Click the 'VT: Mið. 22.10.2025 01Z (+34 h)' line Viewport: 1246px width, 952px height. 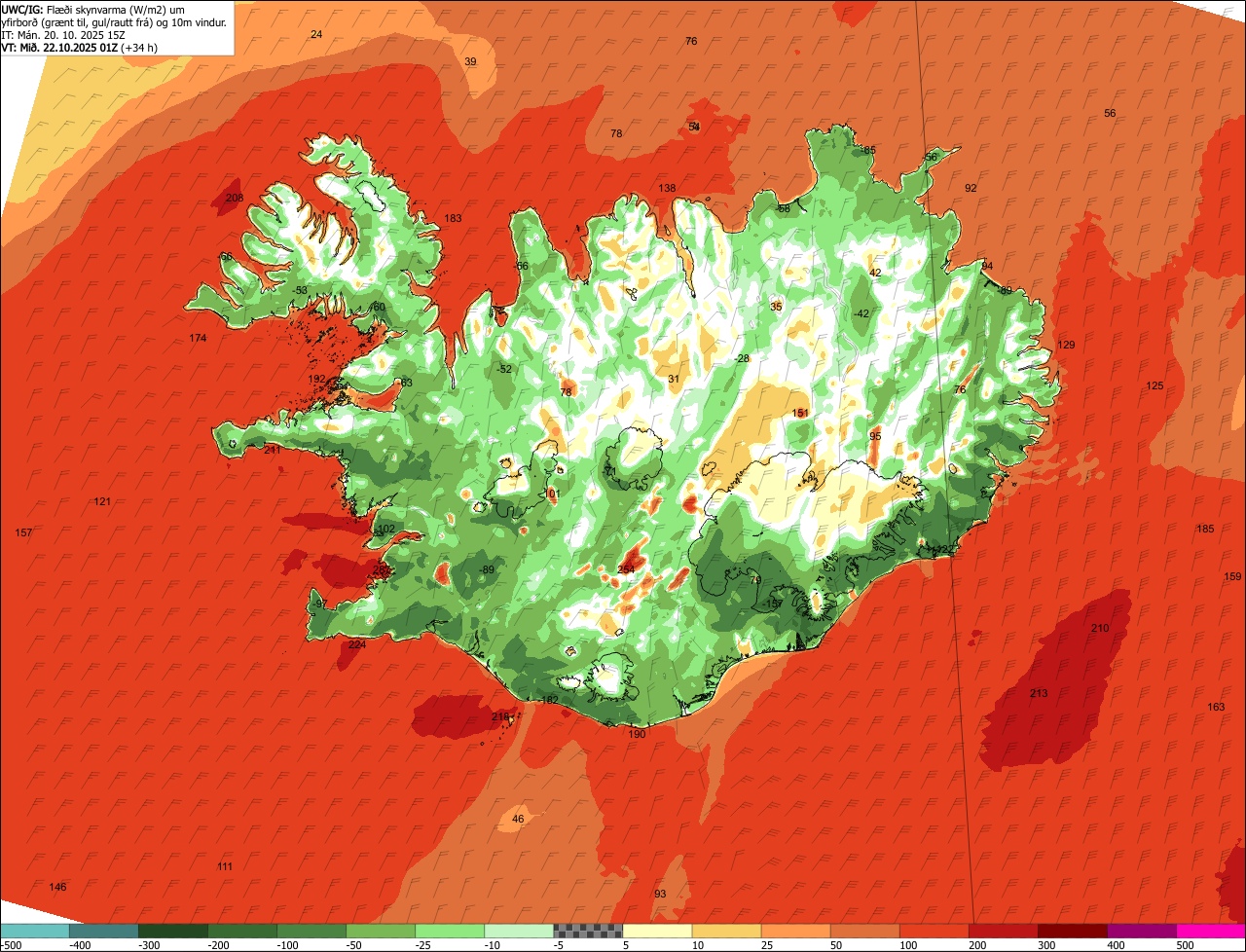(x=80, y=47)
